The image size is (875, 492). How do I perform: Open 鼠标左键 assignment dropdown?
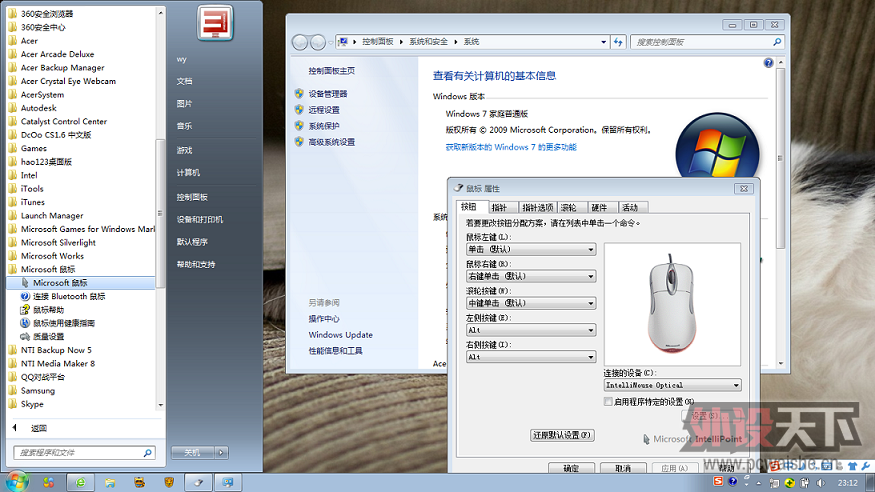[531, 249]
